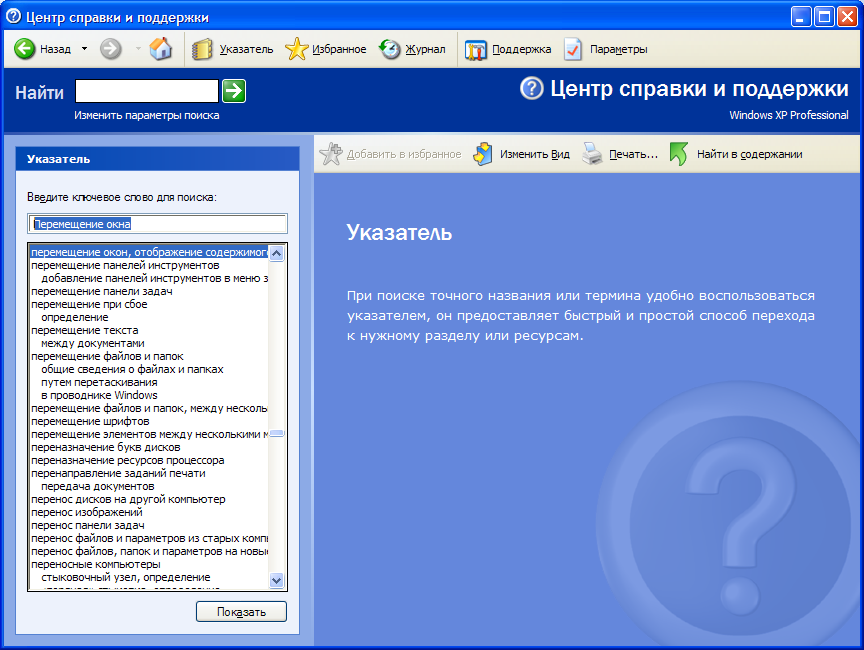
Task: Click the Журнал toolbar label
Action: 425,49
